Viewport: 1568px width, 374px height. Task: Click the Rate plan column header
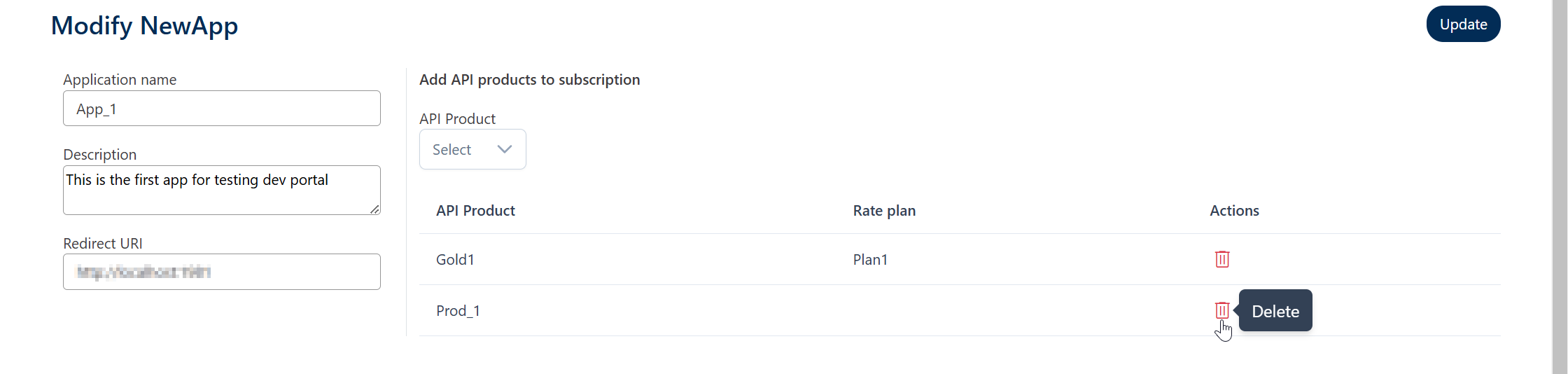tap(884, 211)
